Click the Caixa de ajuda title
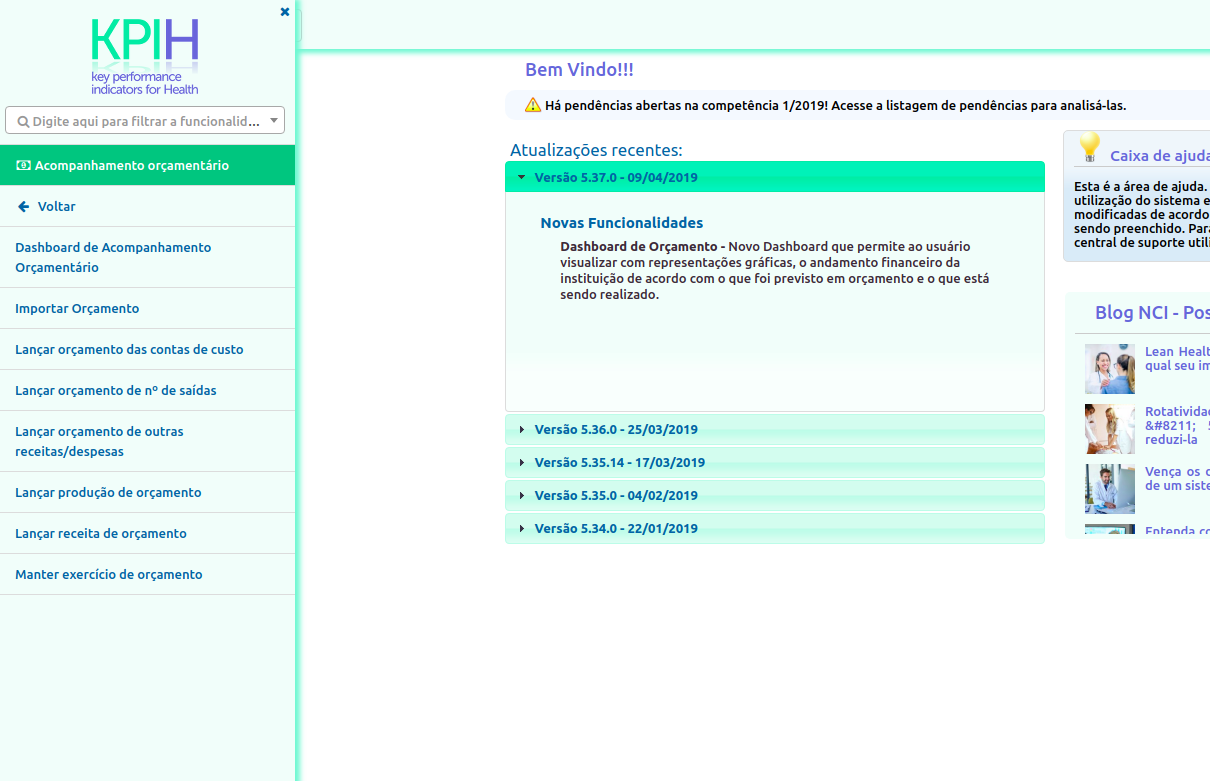Viewport: 1210px width, 781px height. tap(1160, 156)
